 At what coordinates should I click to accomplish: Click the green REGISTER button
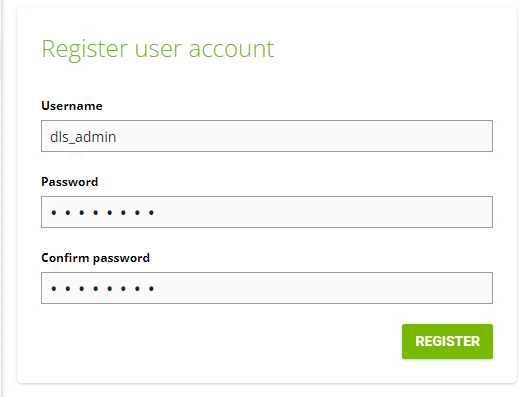447,341
